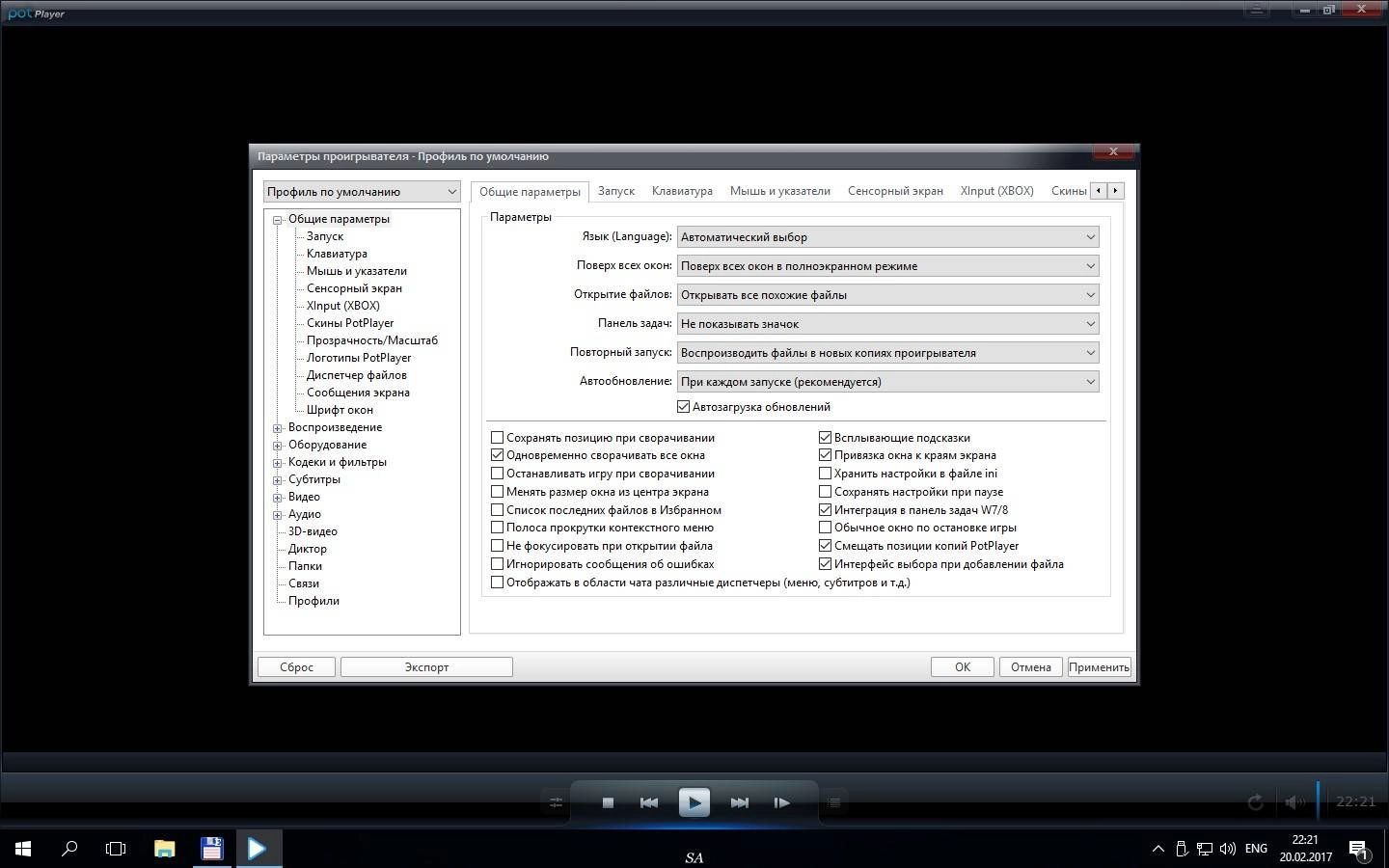Open the Язык (Language) dropdown
The height and width of the screenshot is (868, 1389).
coord(887,237)
